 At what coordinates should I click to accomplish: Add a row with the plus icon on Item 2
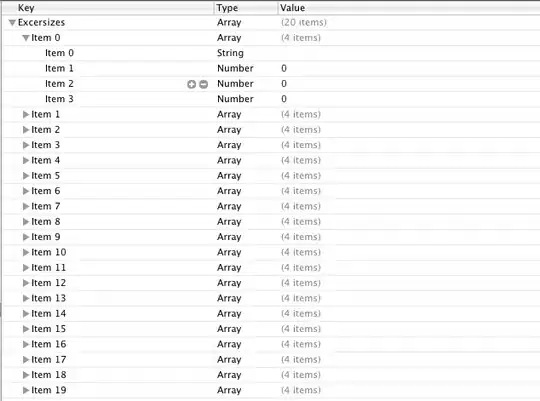coord(191,84)
